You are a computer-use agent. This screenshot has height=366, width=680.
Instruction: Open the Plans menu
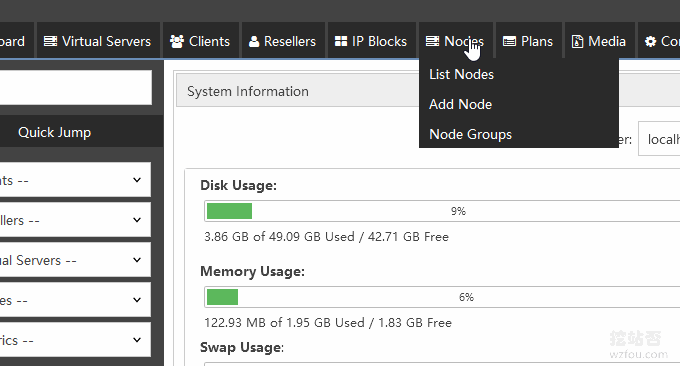(x=529, y=40)
